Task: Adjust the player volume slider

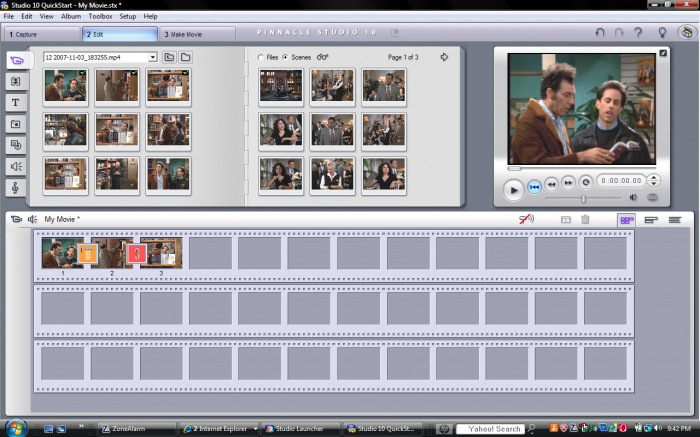Action: pyautogui.click(x=583, y=199)
